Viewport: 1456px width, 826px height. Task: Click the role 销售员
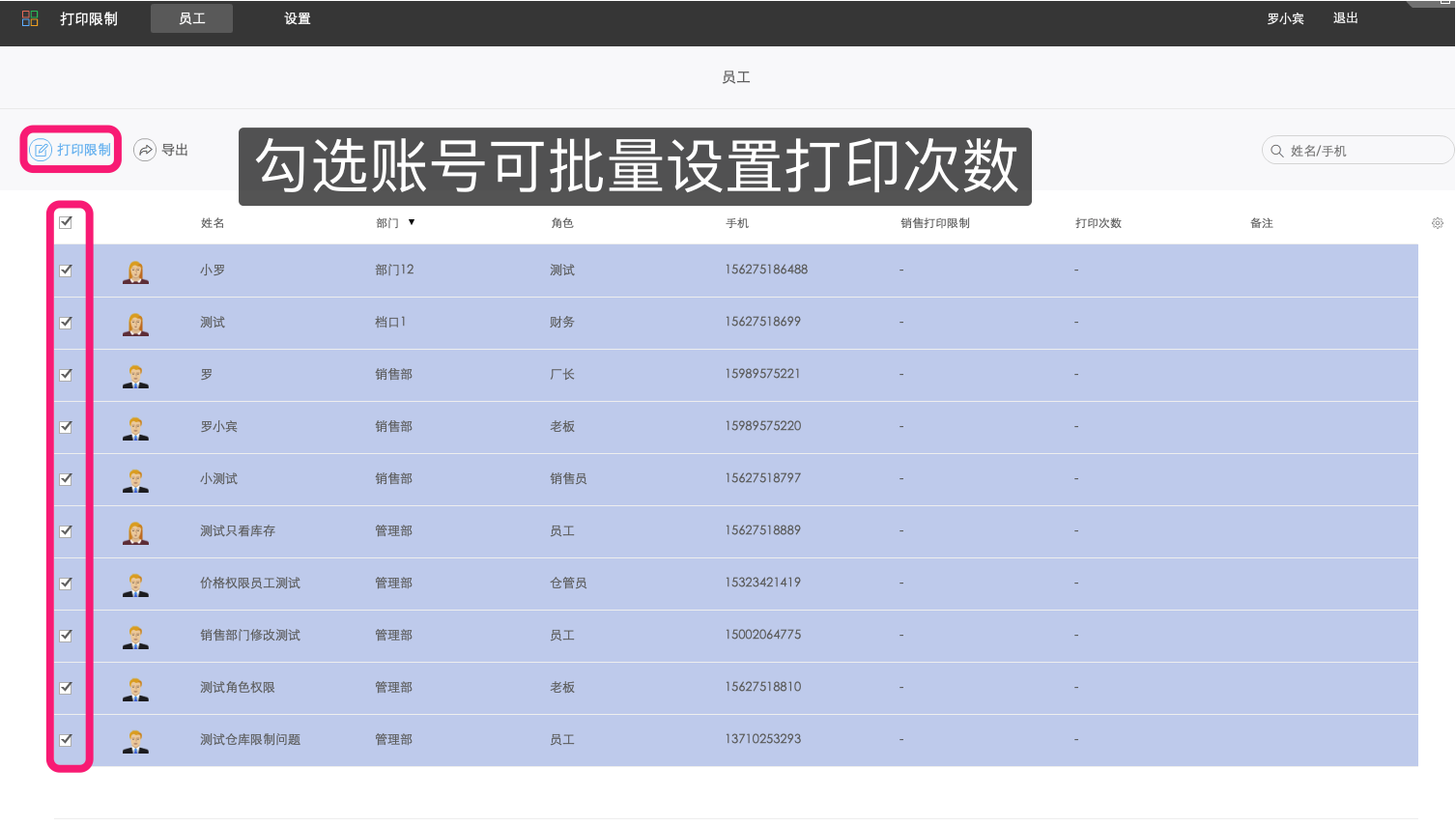tap(568, 479)
